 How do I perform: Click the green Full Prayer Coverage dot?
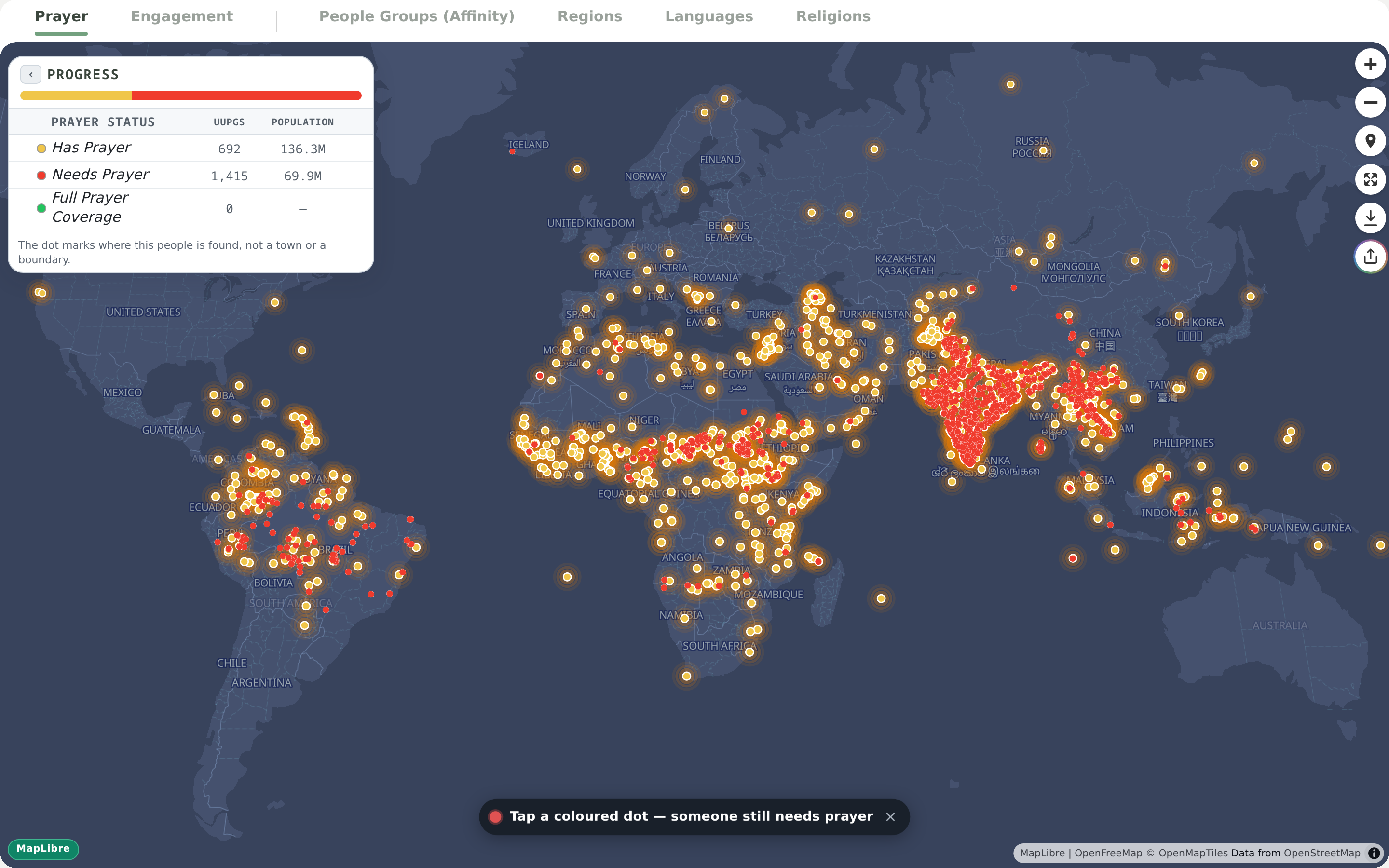41,208
